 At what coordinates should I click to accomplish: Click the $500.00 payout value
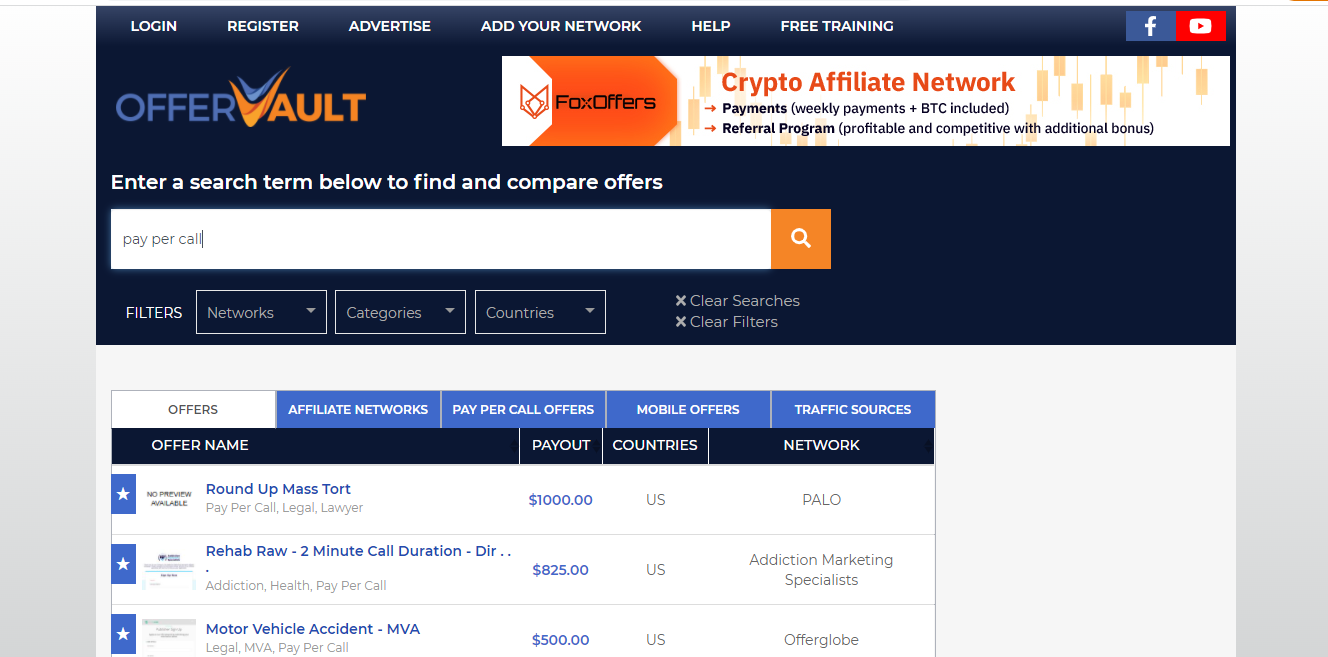(x=561, y=640)
